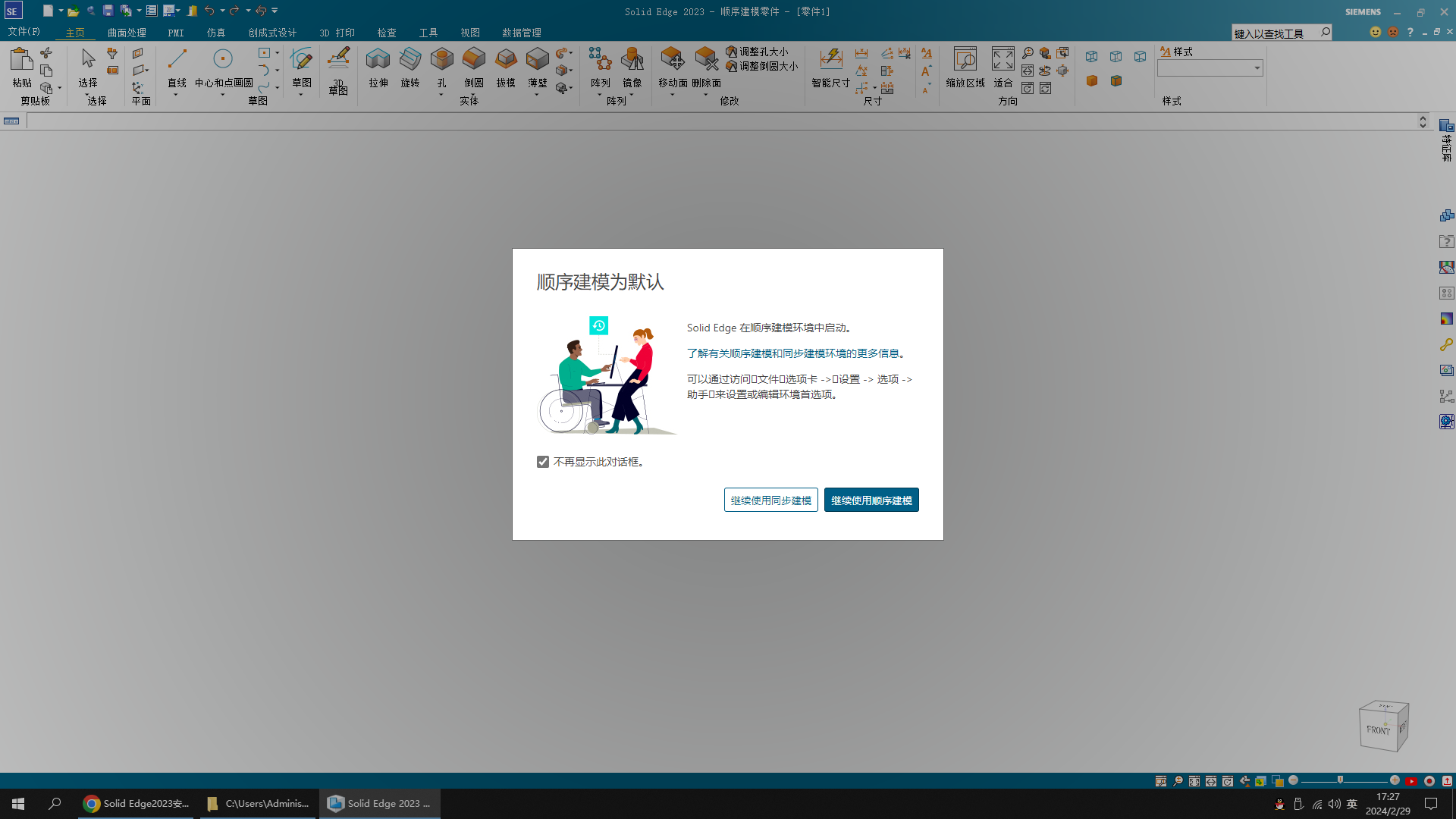Open the Inspect (检查) tab
Screen dimensions: 1456x819
[387, 33]
